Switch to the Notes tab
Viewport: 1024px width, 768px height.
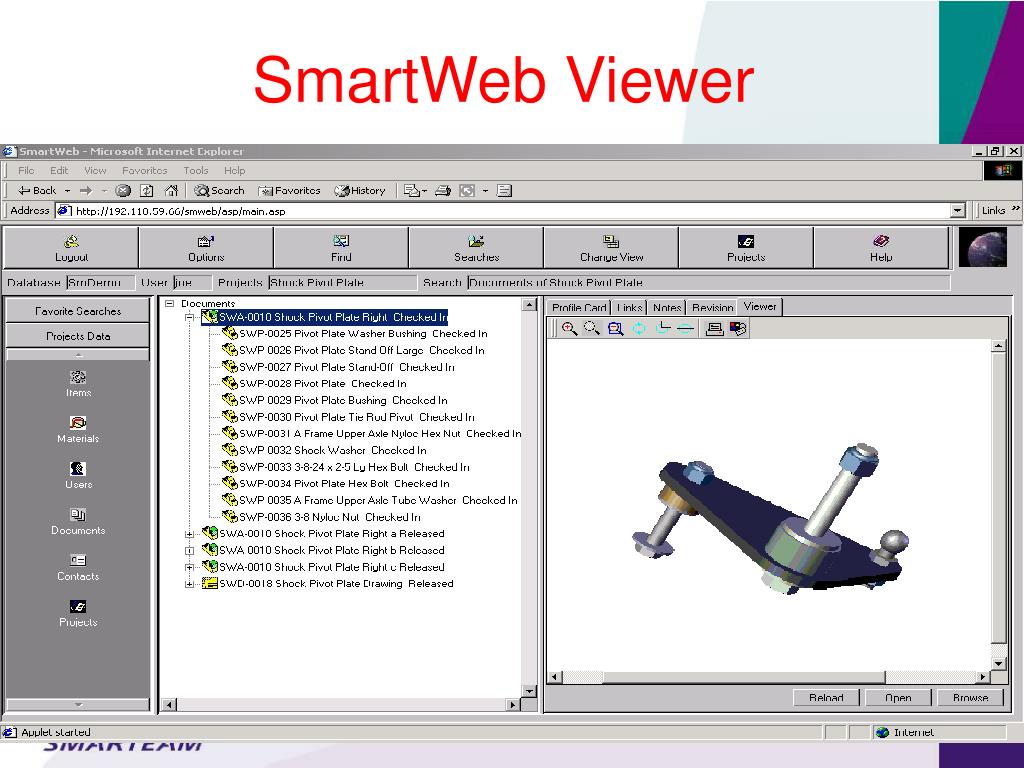(x=667, y=308)
